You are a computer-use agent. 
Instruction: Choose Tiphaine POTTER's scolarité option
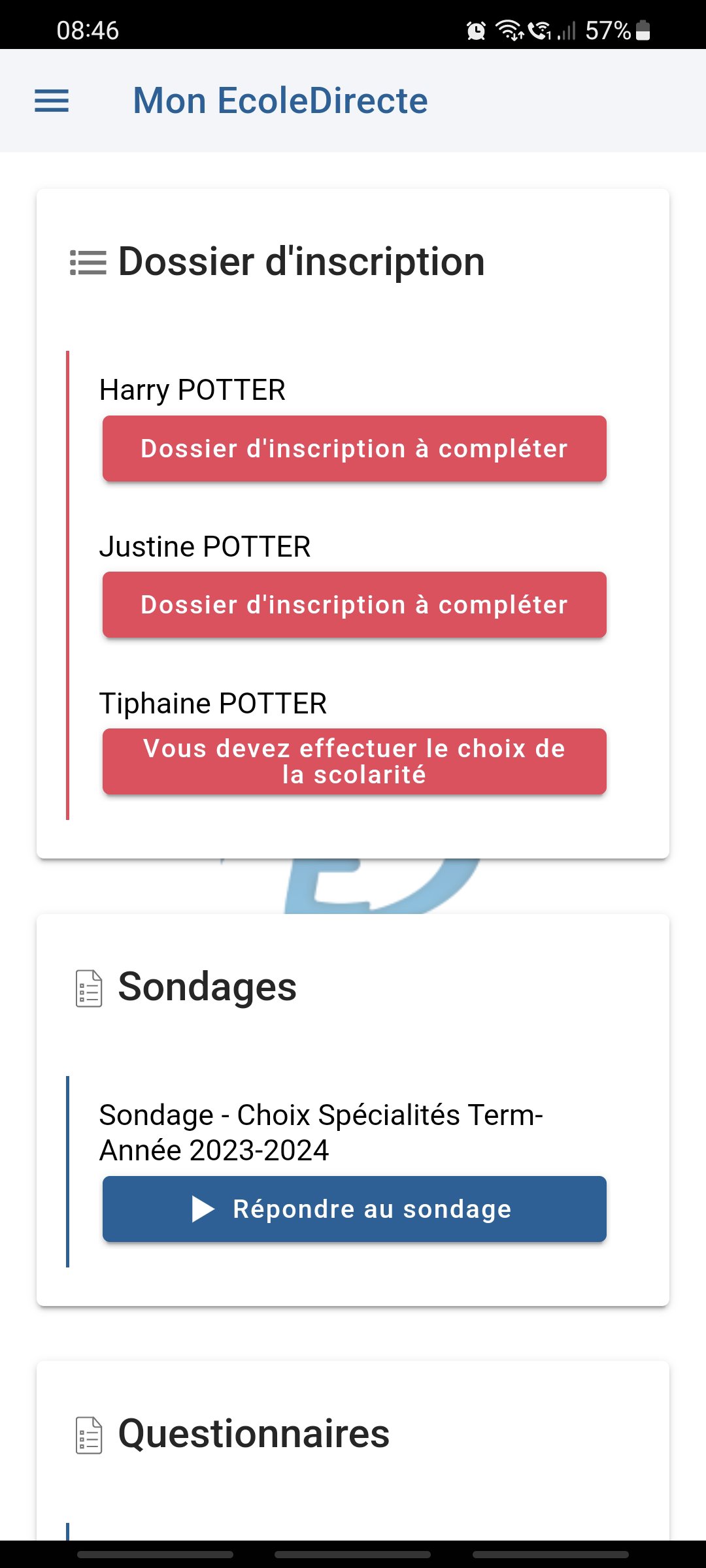[354, 762]
